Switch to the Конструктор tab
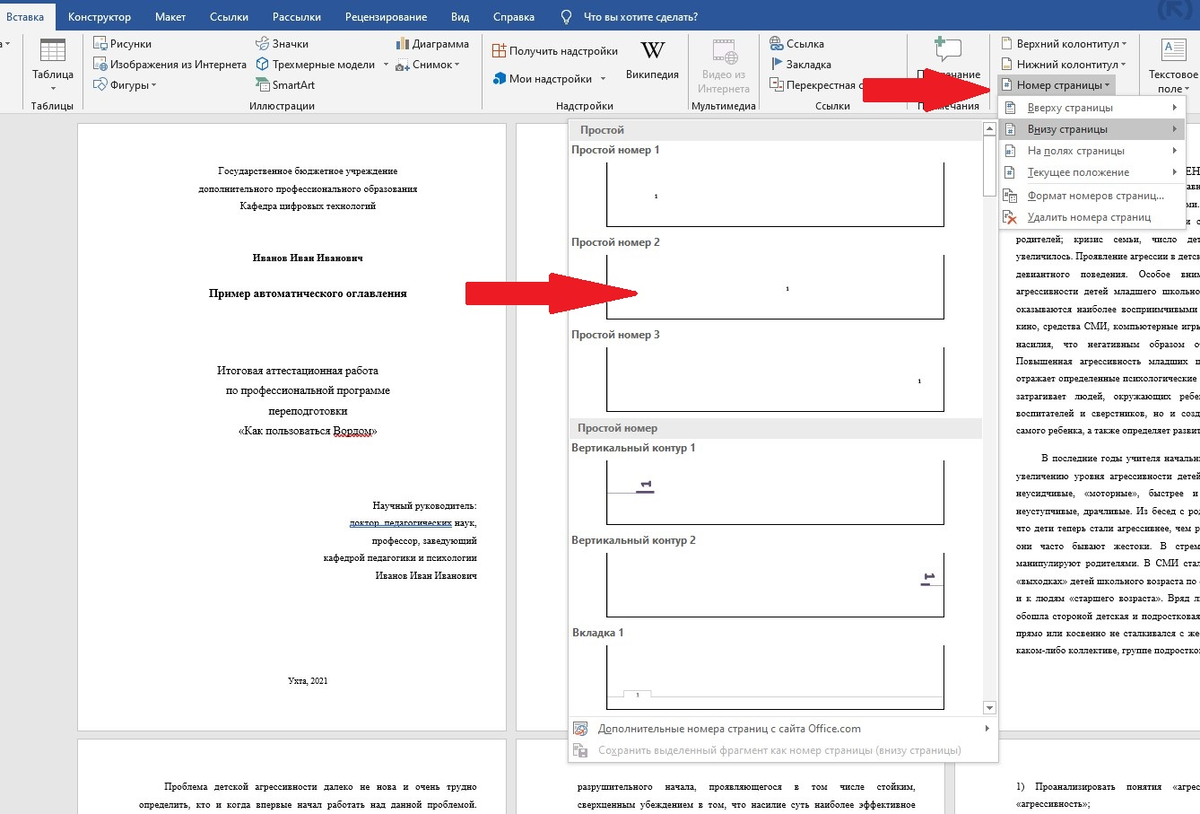Viewport: 1200px width, 814px height. click(99, 17)
